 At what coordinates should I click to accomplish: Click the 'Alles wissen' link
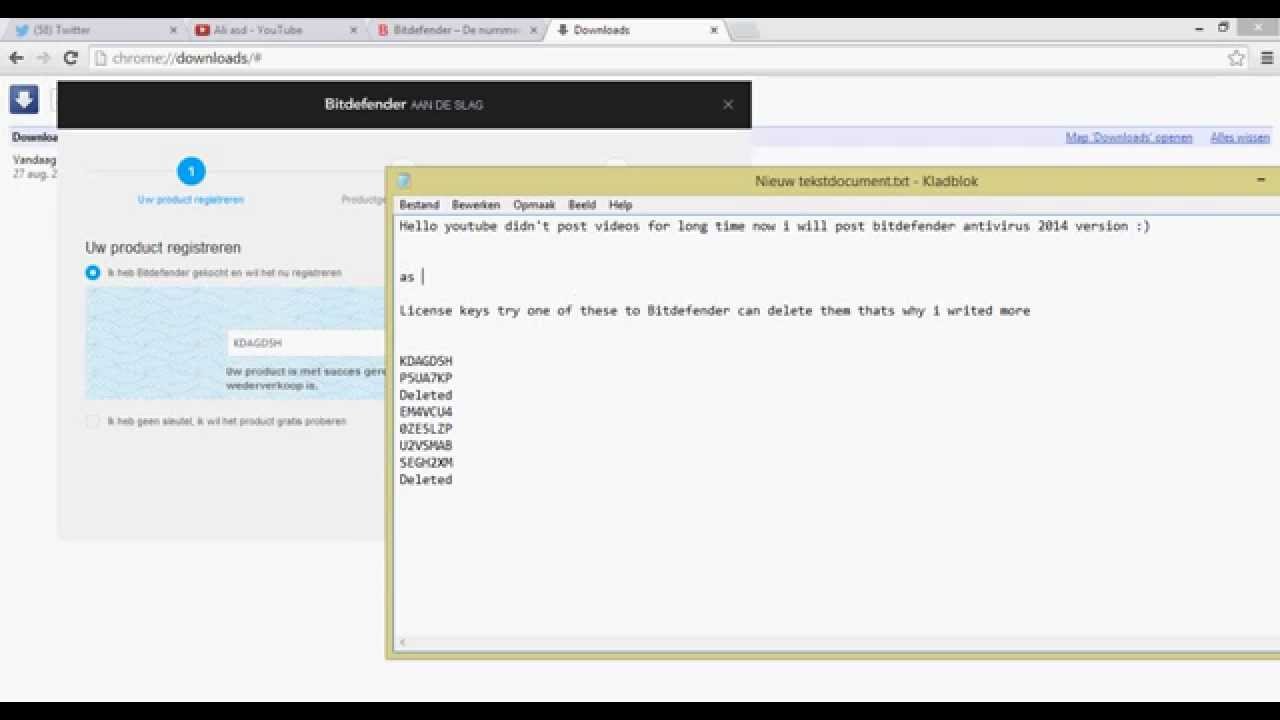pos(1240,138)
